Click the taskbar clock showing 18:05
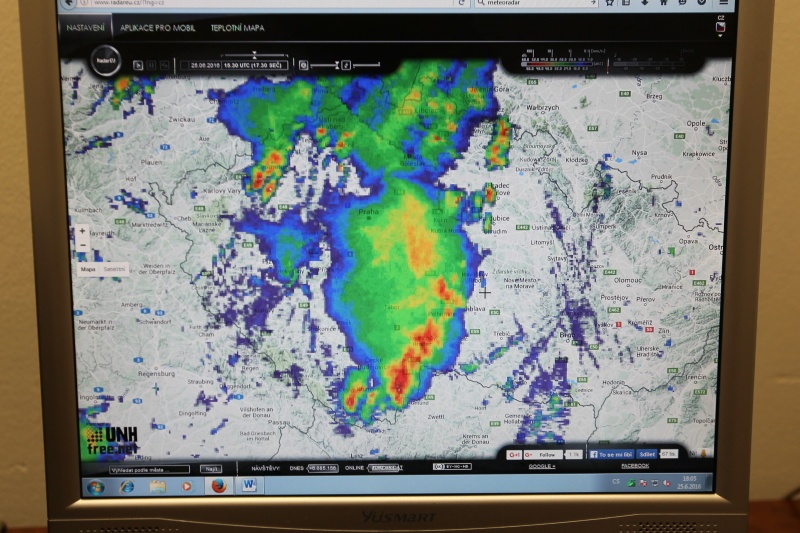Screen dimensions: 800x533 point(689,483)
